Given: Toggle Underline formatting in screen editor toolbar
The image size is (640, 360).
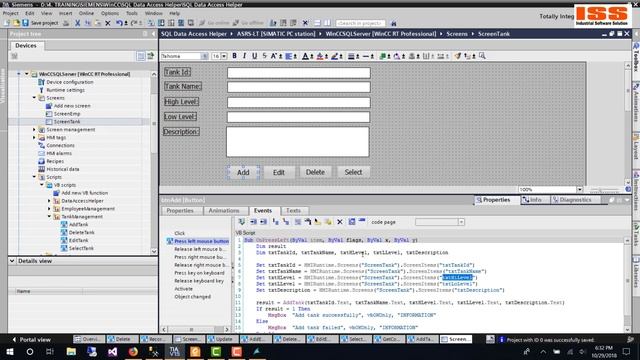Looking at the screenshot, I should tap(254, 56).
